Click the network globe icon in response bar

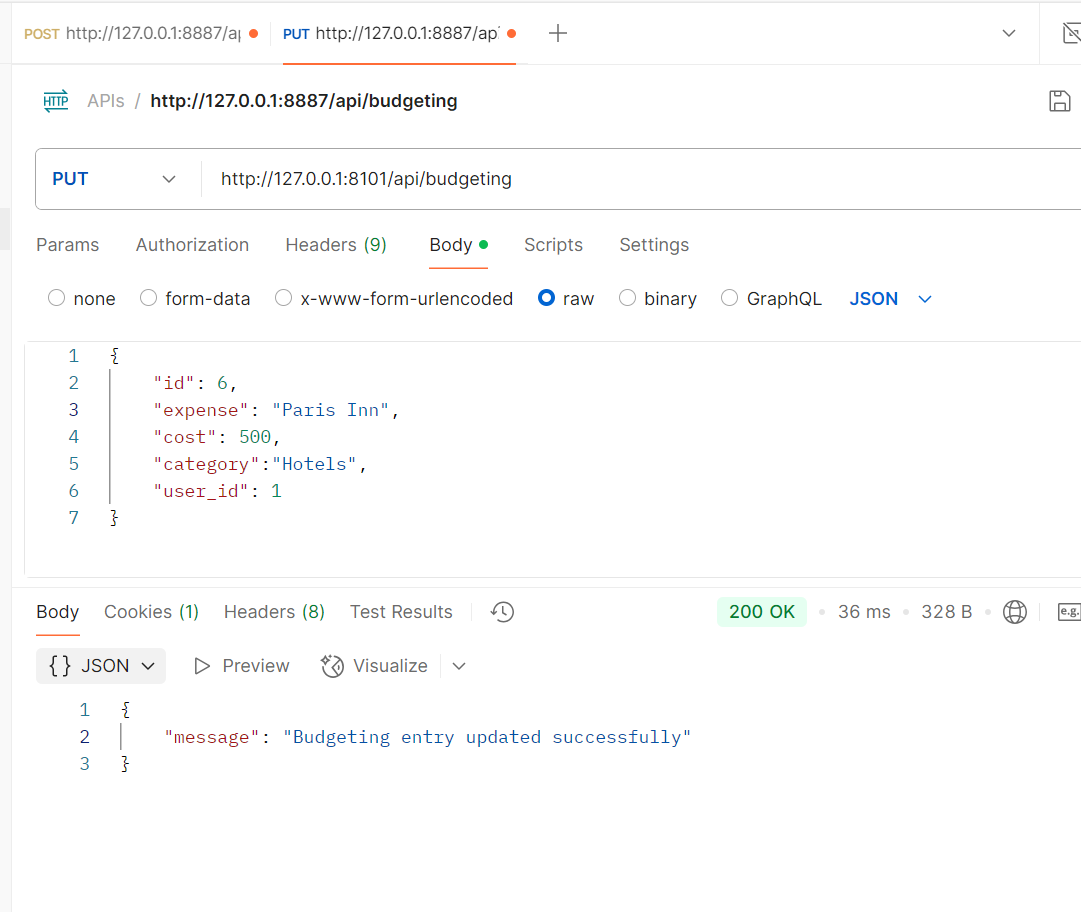point(1014,611)
